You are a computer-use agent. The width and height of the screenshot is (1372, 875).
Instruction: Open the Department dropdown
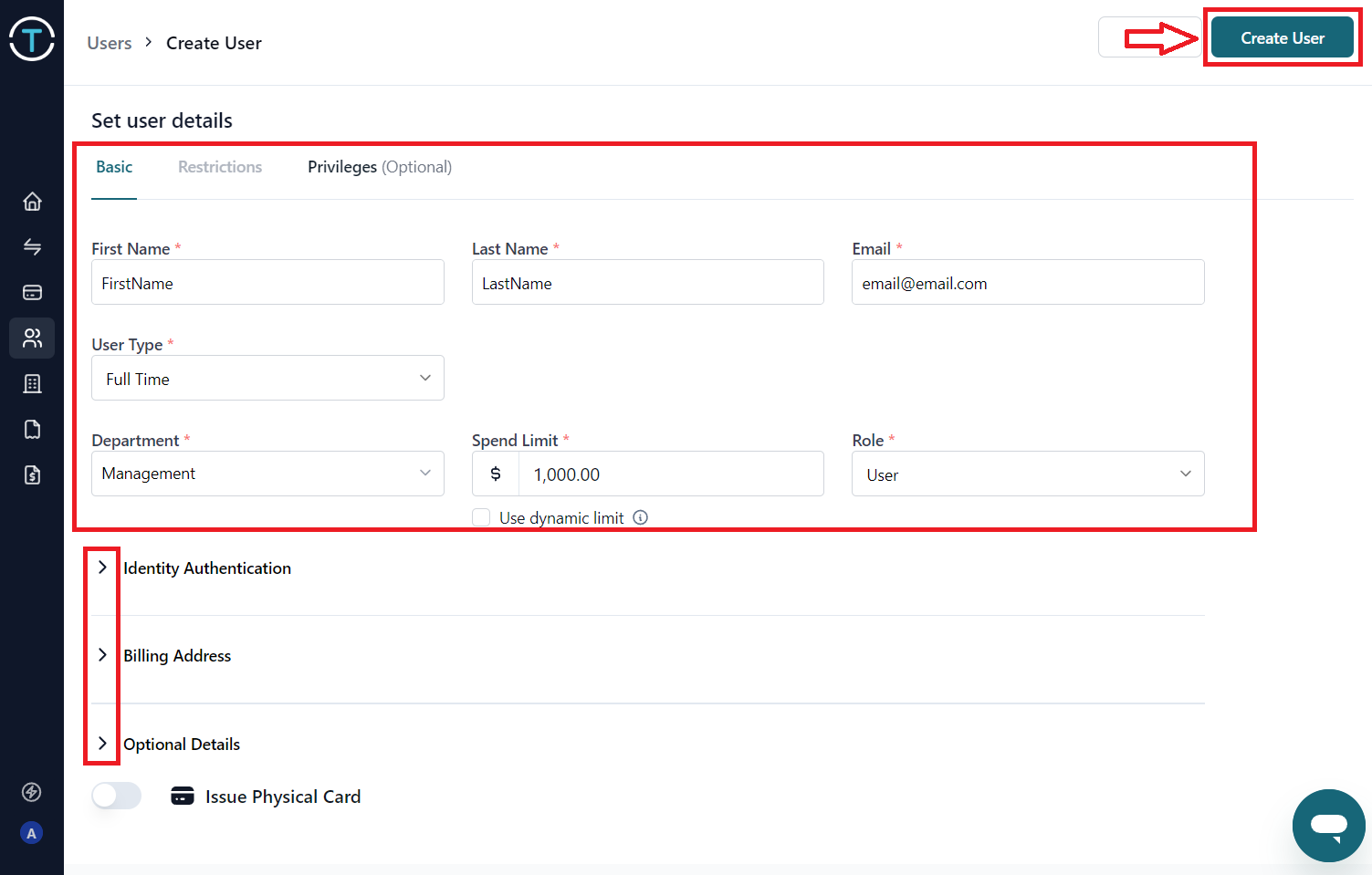(x=267, y=474)
